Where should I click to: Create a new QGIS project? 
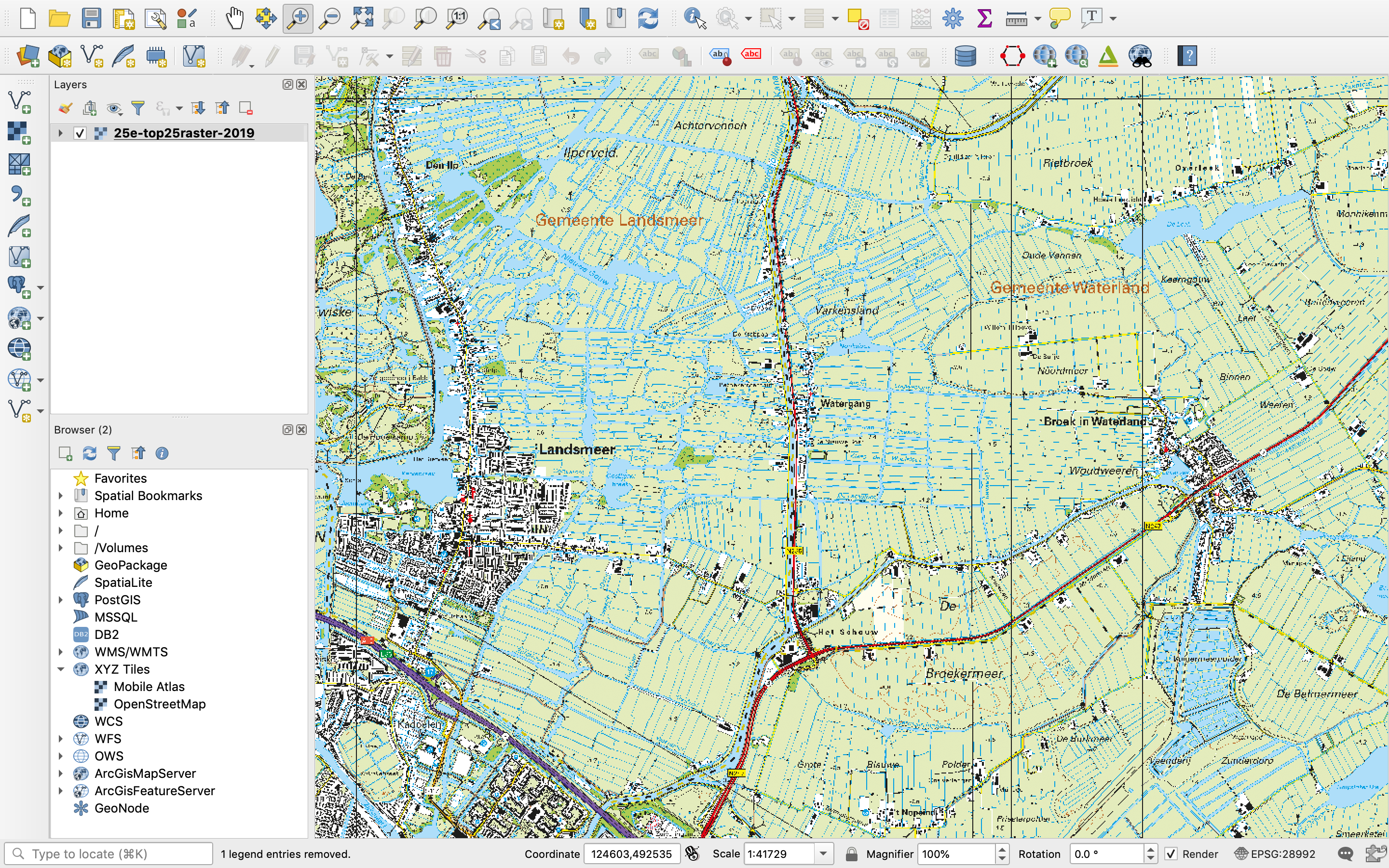click(27, 18)
